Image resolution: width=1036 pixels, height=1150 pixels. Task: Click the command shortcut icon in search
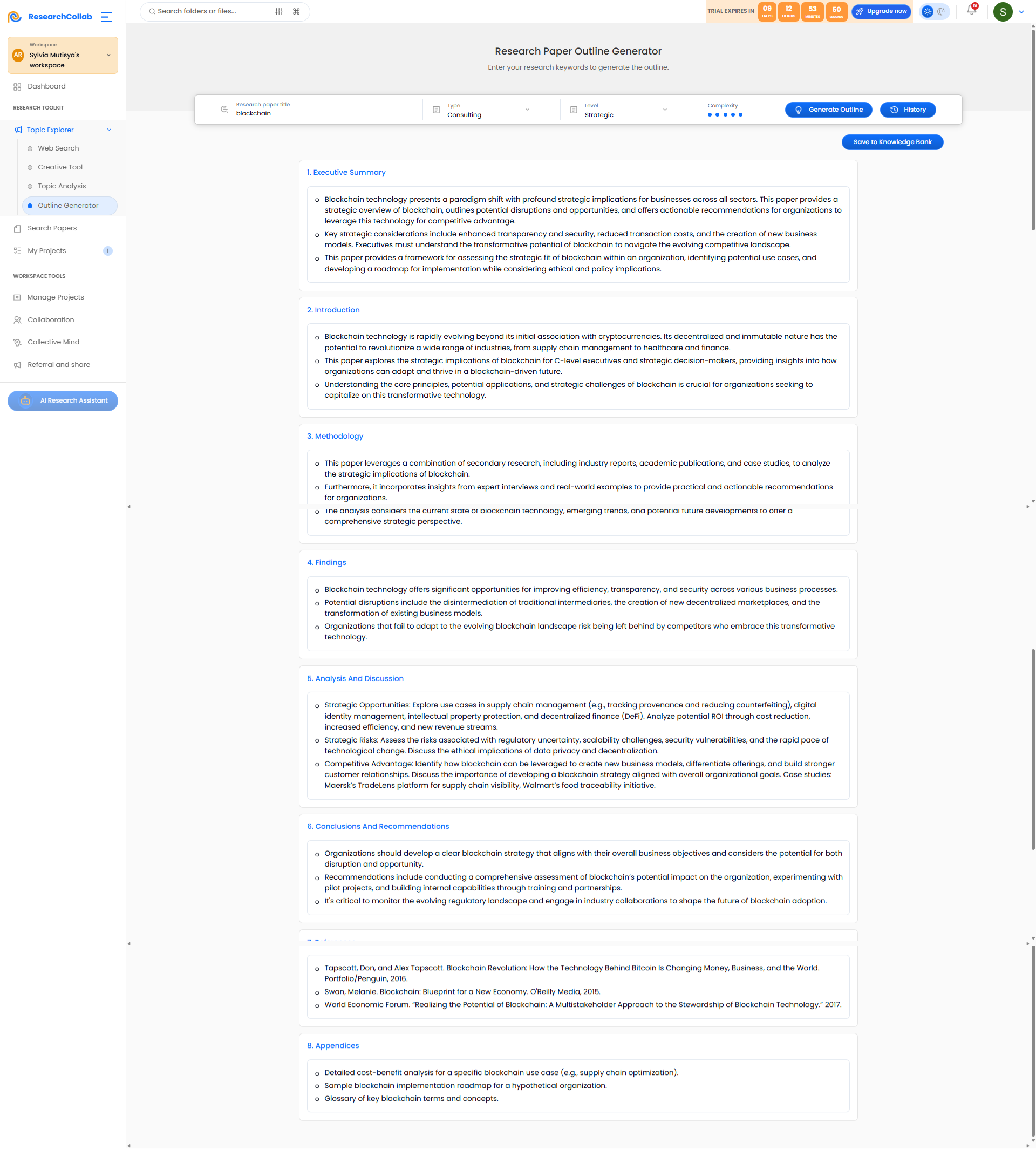[296, 11]
